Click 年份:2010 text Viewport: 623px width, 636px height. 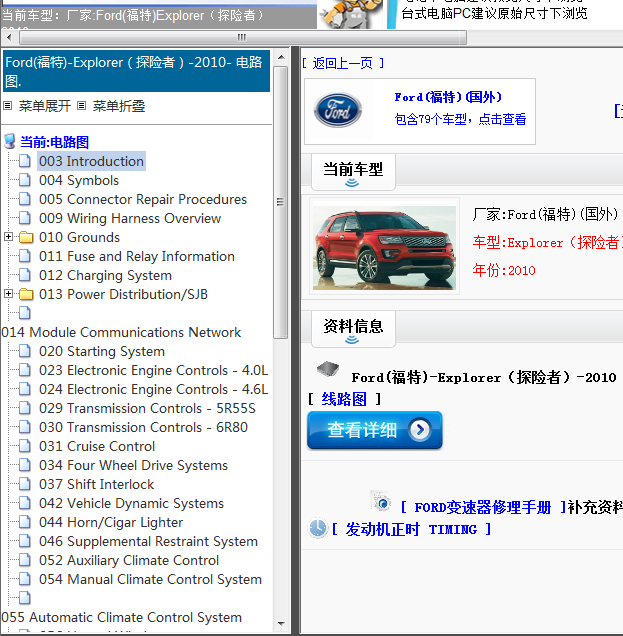tap(504, 270)
